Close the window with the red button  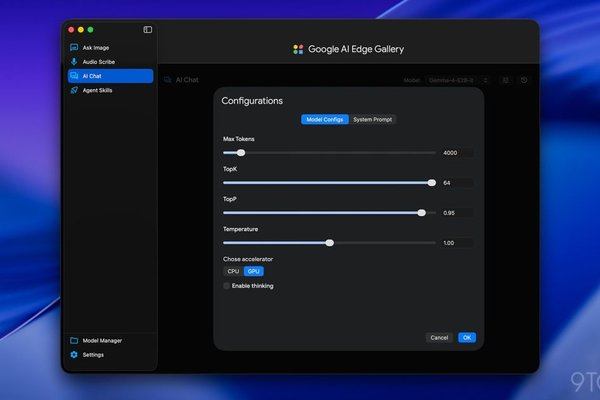click(71, 29)
